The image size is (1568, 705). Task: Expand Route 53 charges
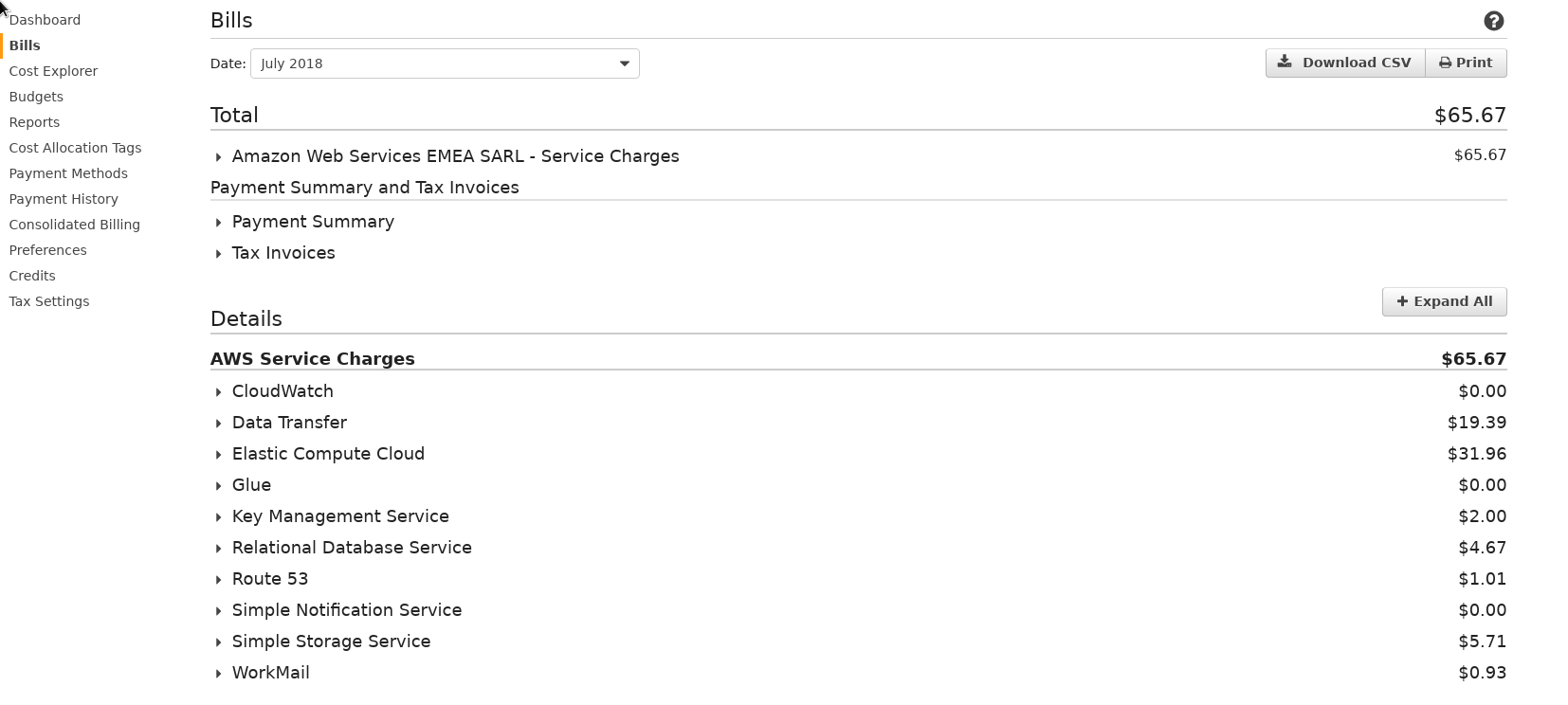point(261,579)
